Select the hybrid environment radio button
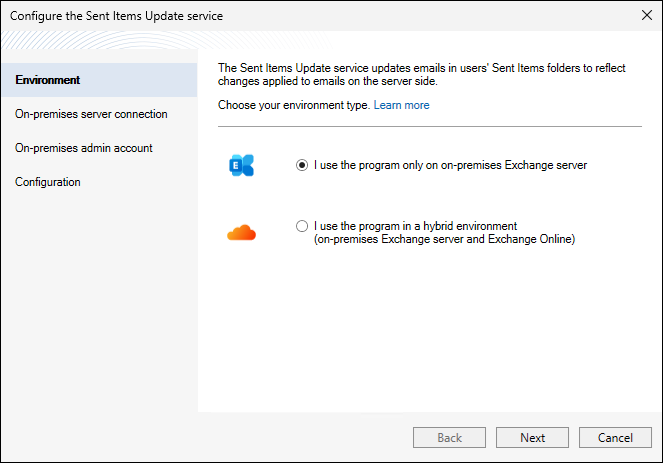Screen dimensions: 663x463 pos(302,227)
